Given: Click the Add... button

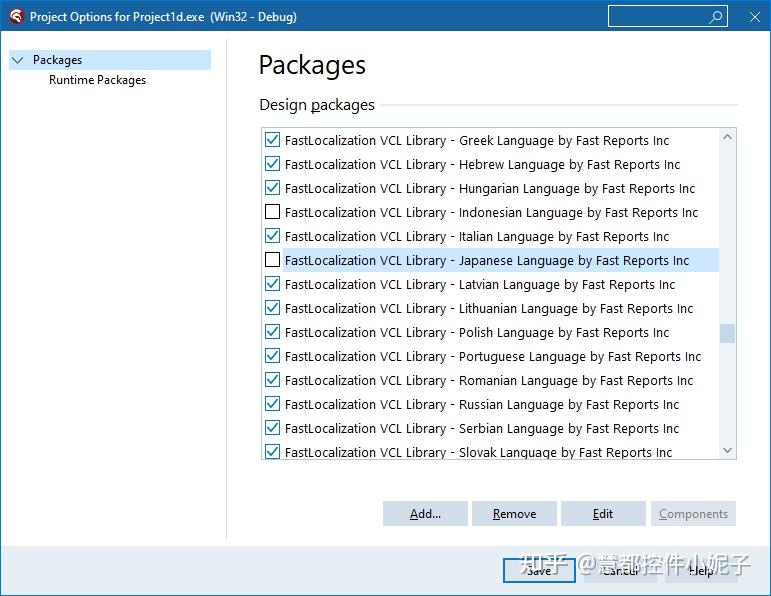Looking at the screenshot, I should click(x=425, y=514).
